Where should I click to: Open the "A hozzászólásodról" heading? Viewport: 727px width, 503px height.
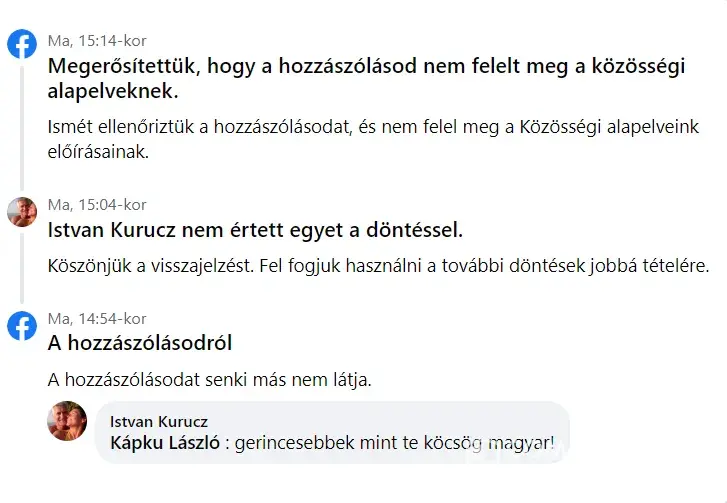tap(140, 343)
